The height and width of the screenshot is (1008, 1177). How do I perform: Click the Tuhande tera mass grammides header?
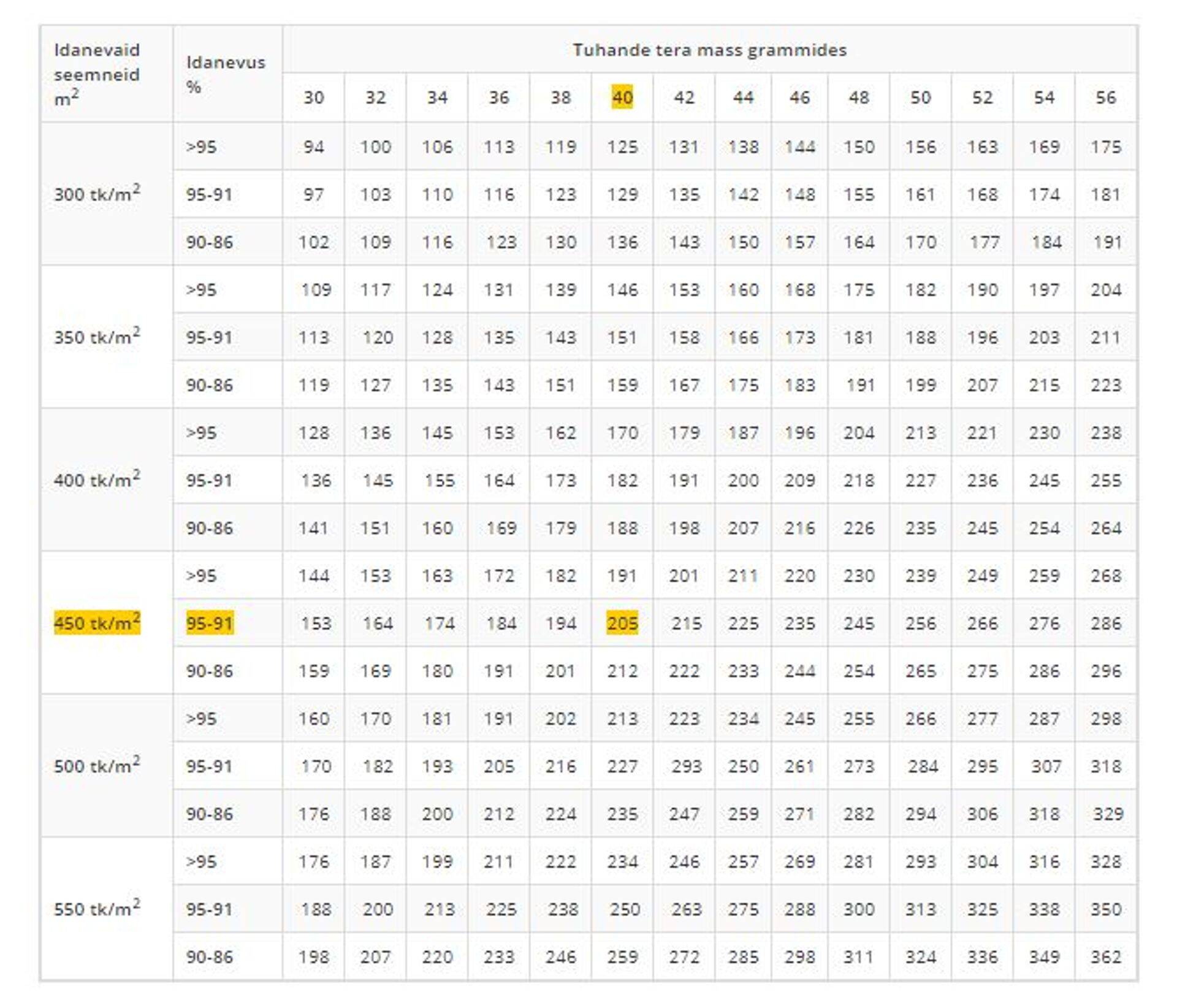point(709,50)
